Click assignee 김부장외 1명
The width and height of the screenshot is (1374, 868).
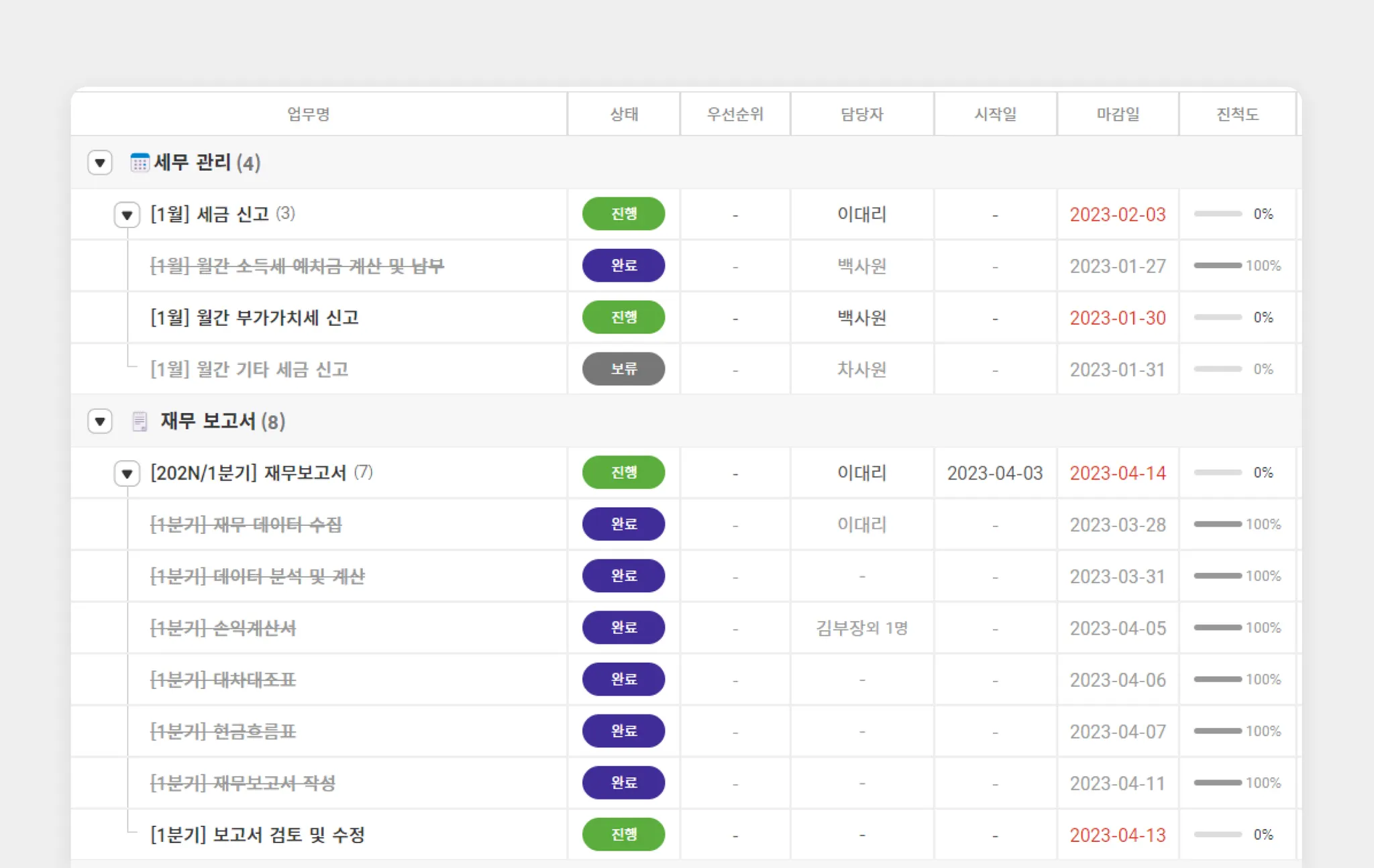click(861, 628)
